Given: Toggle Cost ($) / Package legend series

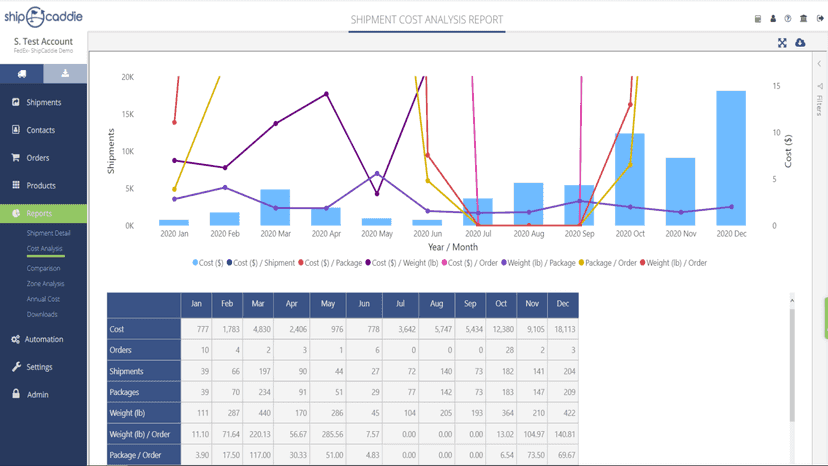Looking at the screenshot, I should click(330, 263).
